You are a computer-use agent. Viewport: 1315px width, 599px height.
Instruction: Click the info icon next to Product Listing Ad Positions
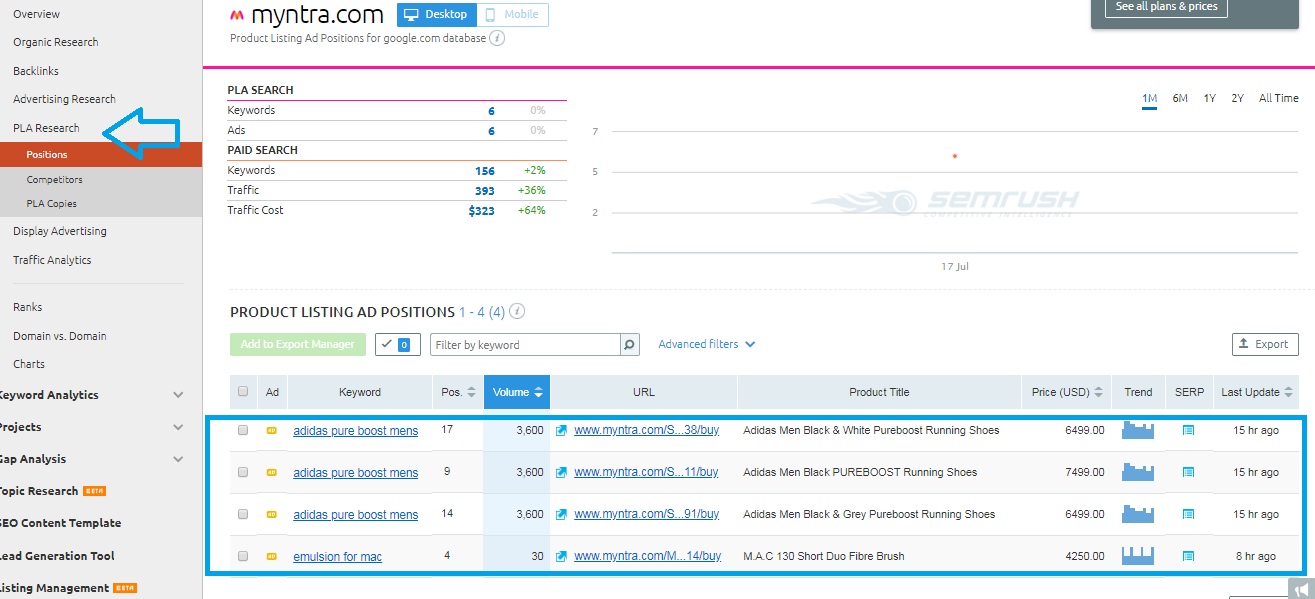(518, 312)
